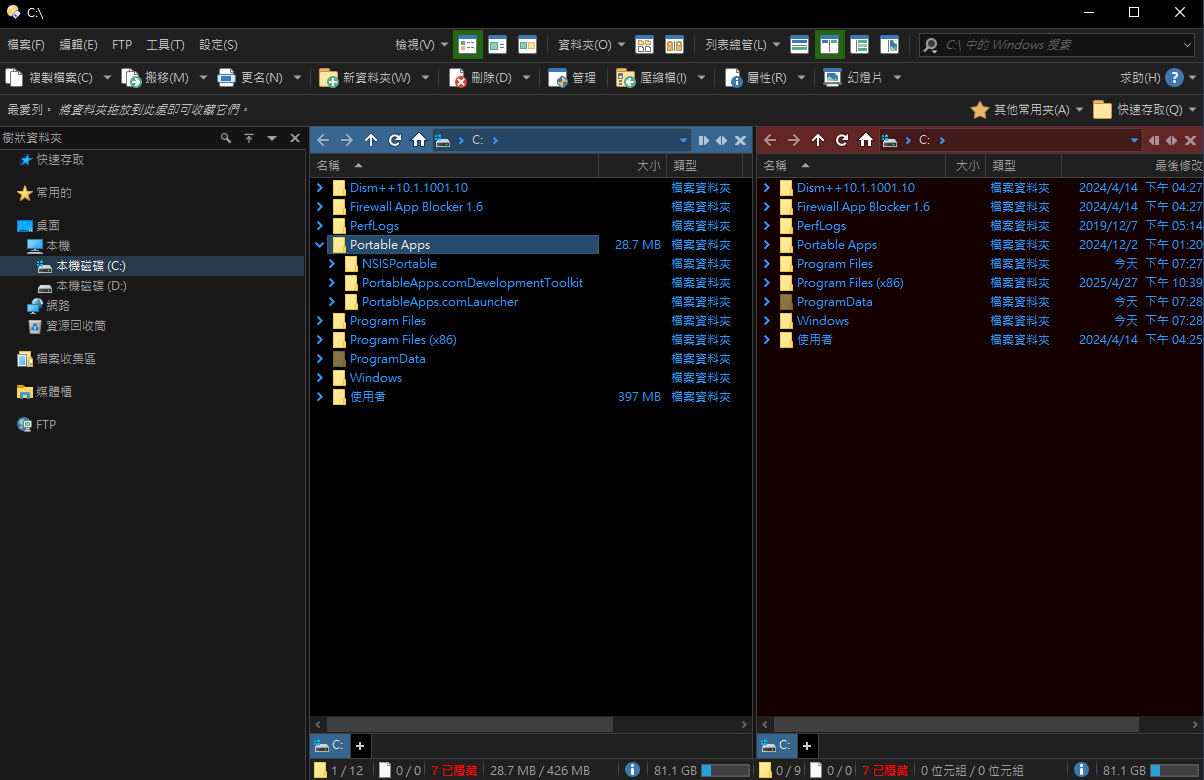Open the 工具(T) menu
Image resolution: width=1204 pixels, height=780 pixels.
point(165,45)
